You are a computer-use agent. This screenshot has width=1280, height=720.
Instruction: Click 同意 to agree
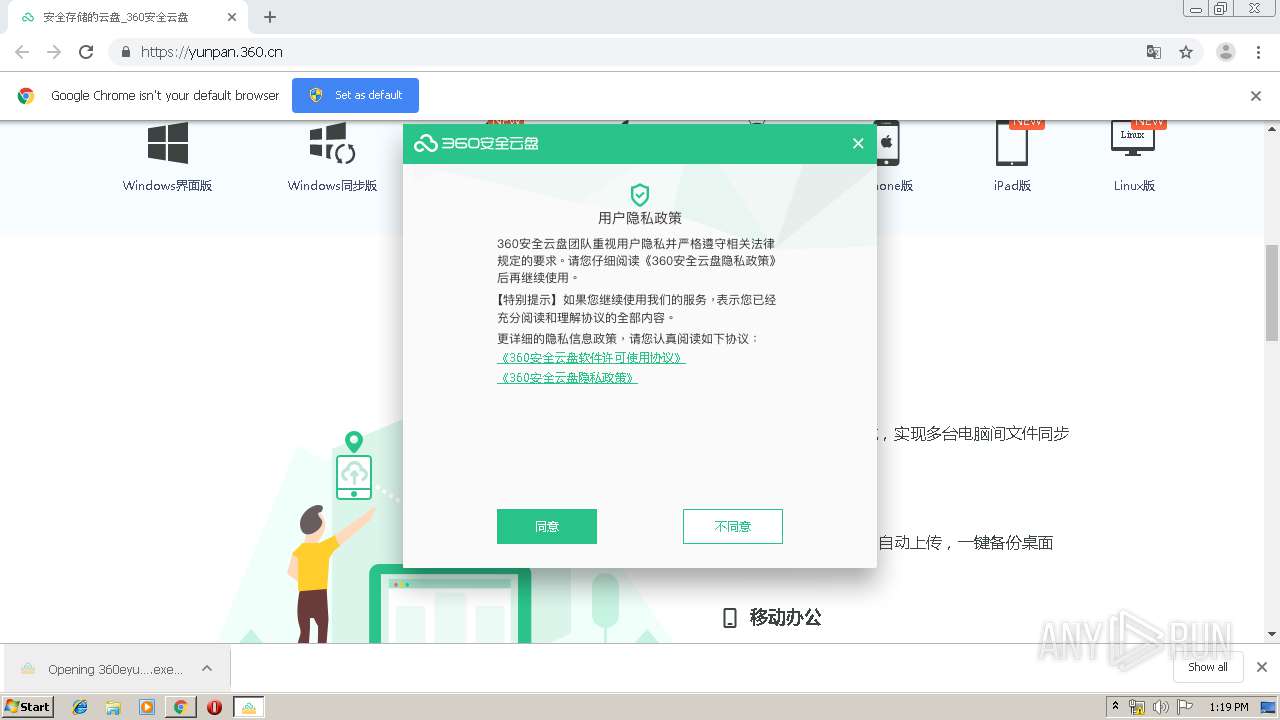547,527
